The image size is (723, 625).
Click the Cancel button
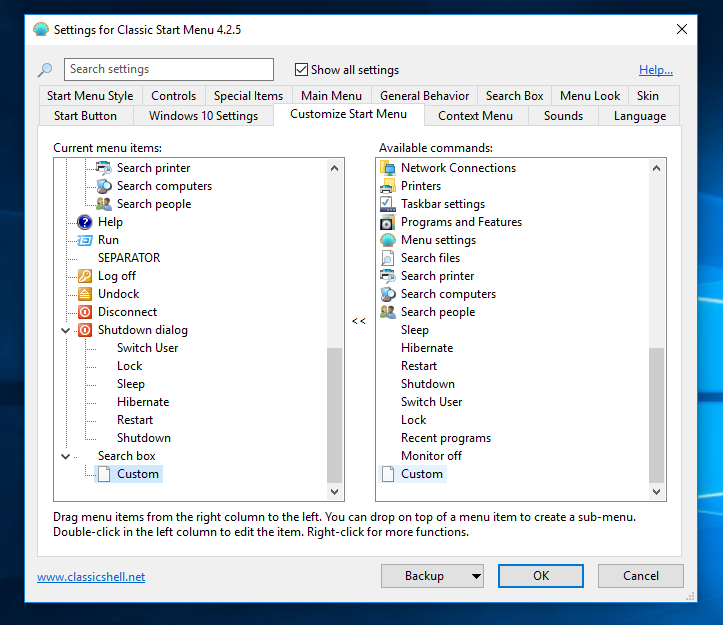(x=641, y=576)
